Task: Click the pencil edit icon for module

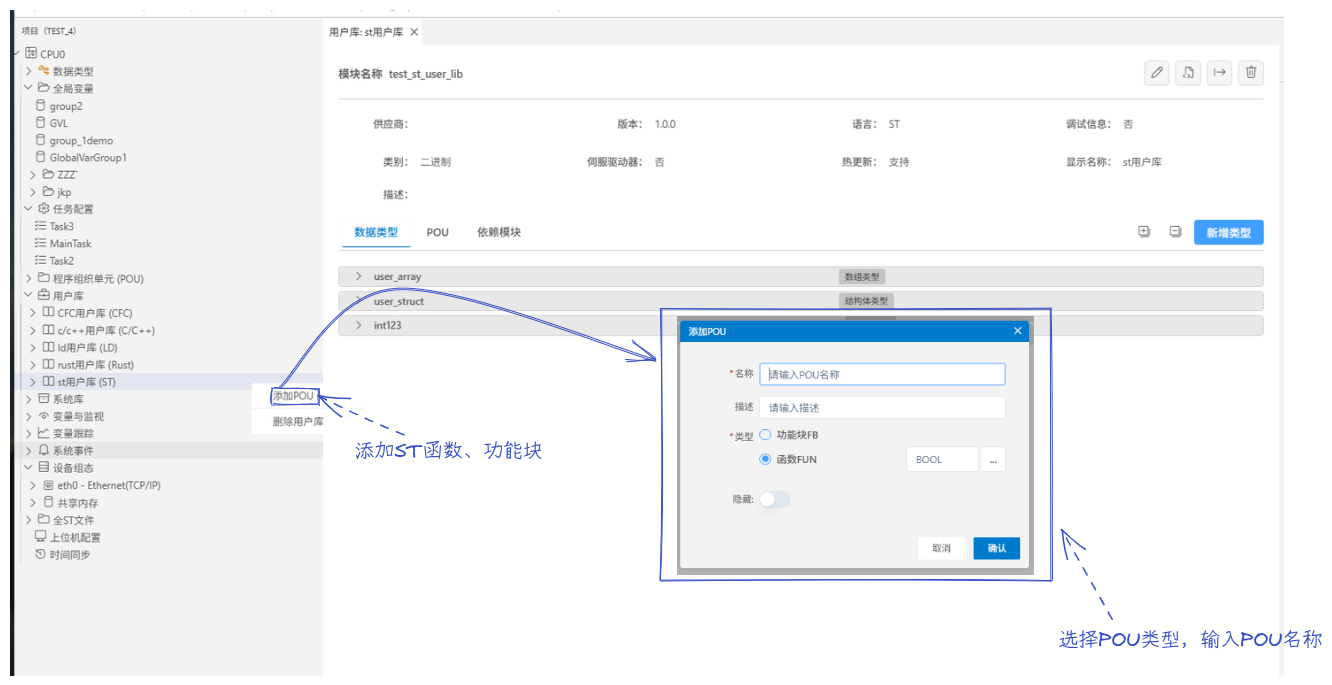Action: 1157,73
